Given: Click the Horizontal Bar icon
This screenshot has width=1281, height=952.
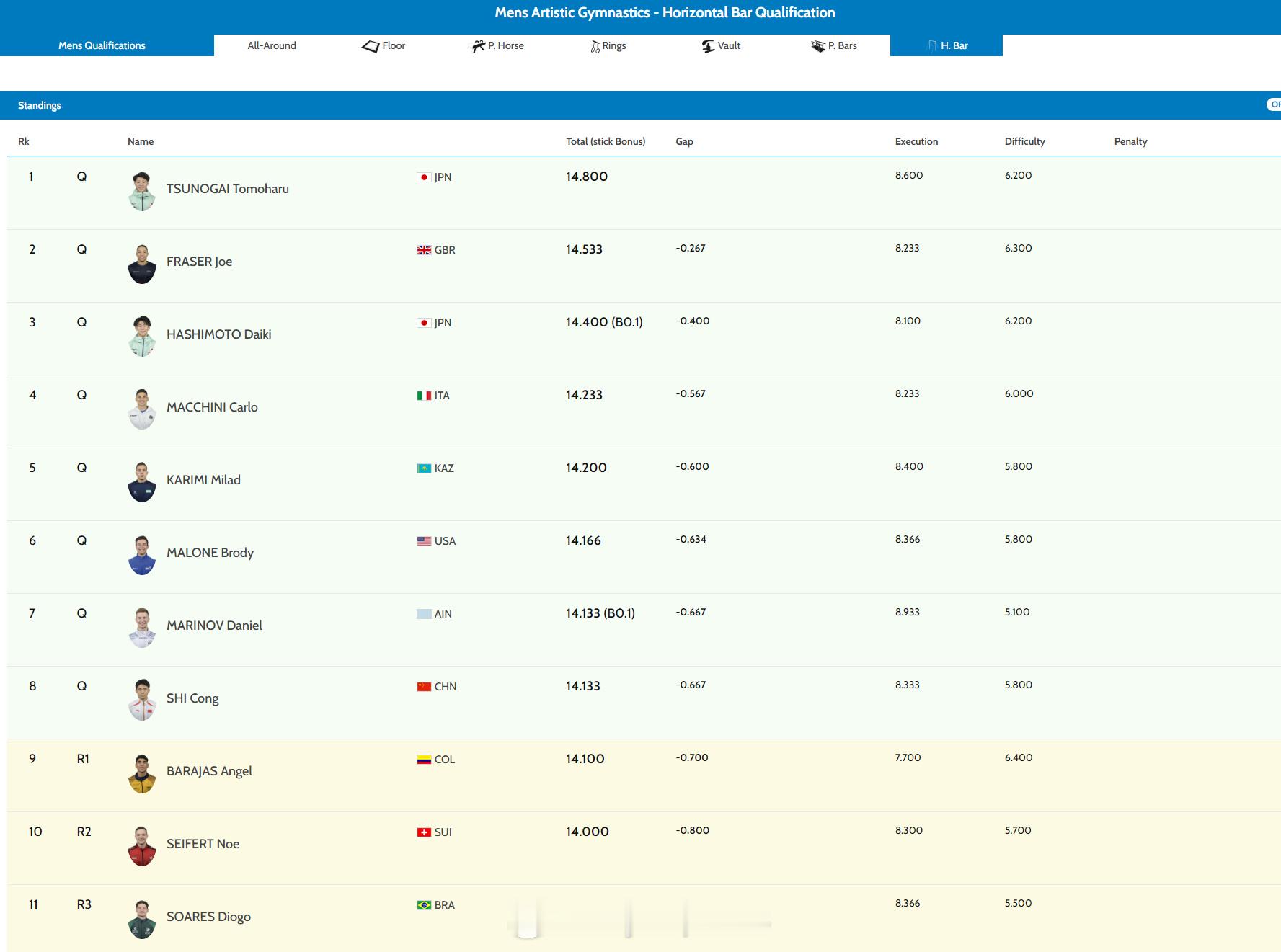Looking at the screenshot, I should [x=931, y=46].
